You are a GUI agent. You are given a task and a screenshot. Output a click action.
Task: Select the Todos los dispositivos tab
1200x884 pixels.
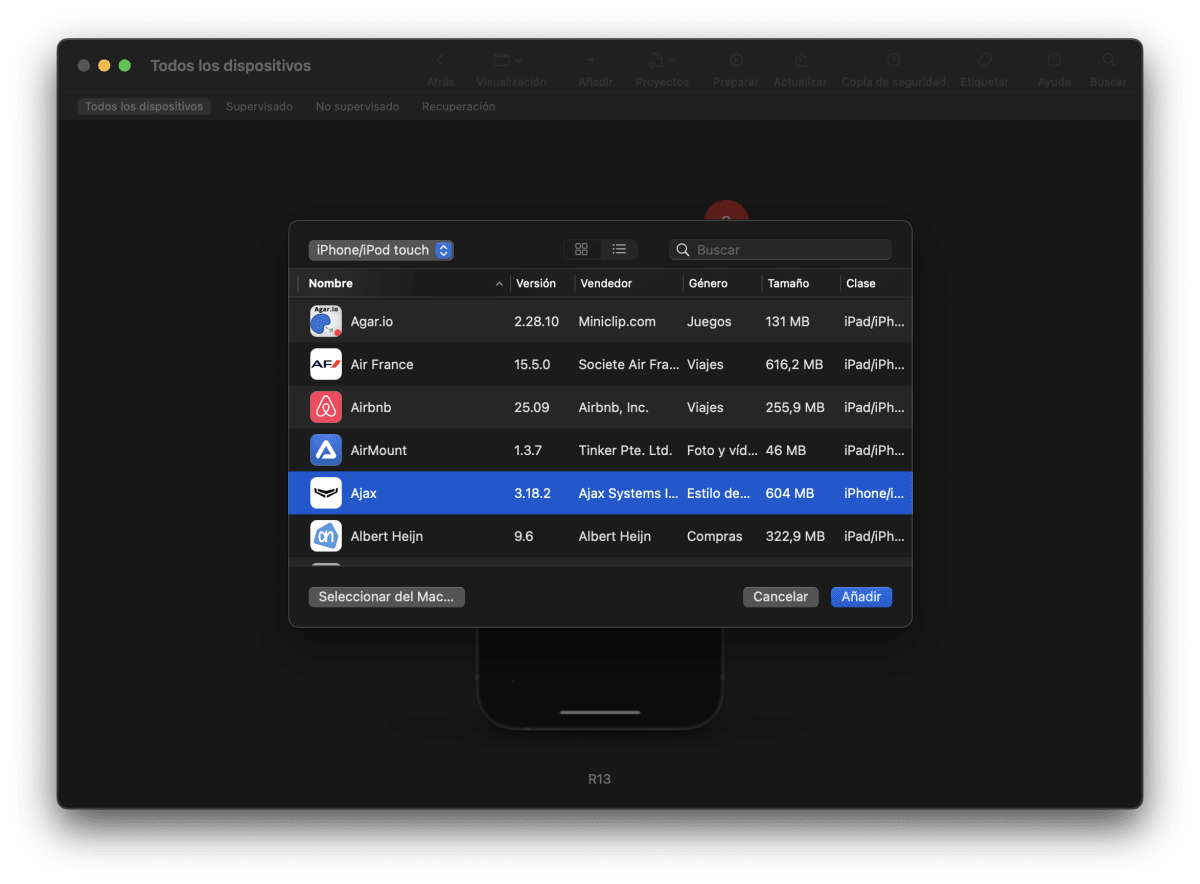(x=144, y=106)
